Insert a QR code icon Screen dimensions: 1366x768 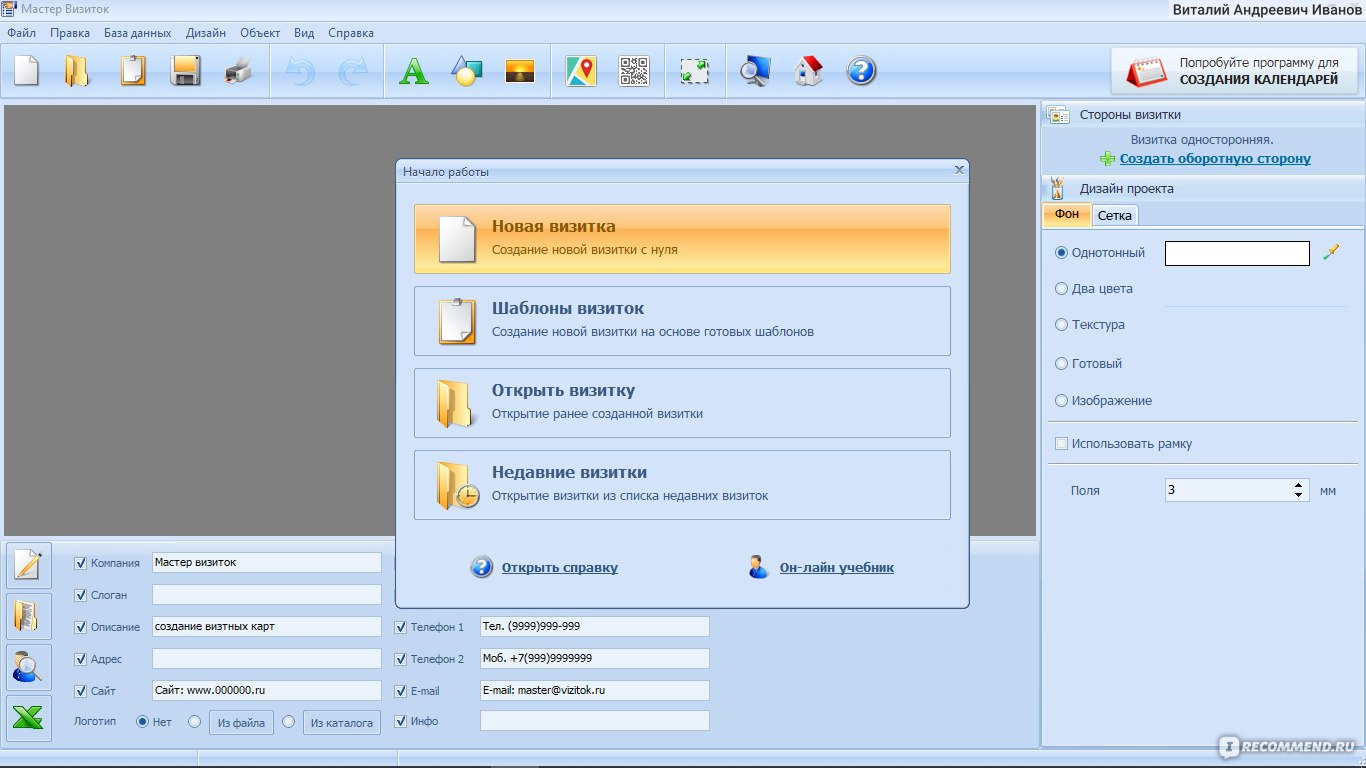coord(634,71)
